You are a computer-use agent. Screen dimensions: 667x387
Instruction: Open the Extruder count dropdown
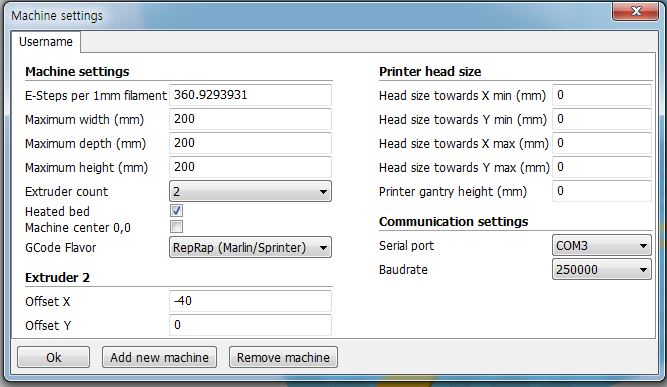(x=250, y=191)
